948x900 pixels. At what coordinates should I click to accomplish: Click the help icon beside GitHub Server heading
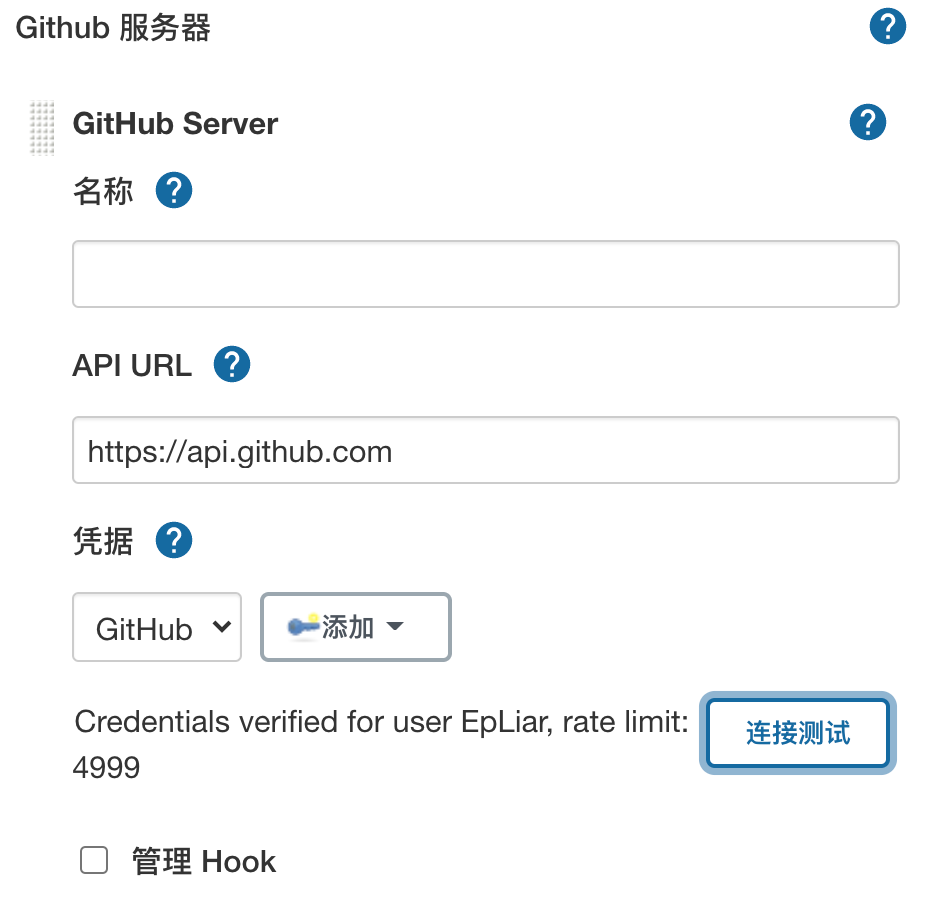(x=867, y=123)
